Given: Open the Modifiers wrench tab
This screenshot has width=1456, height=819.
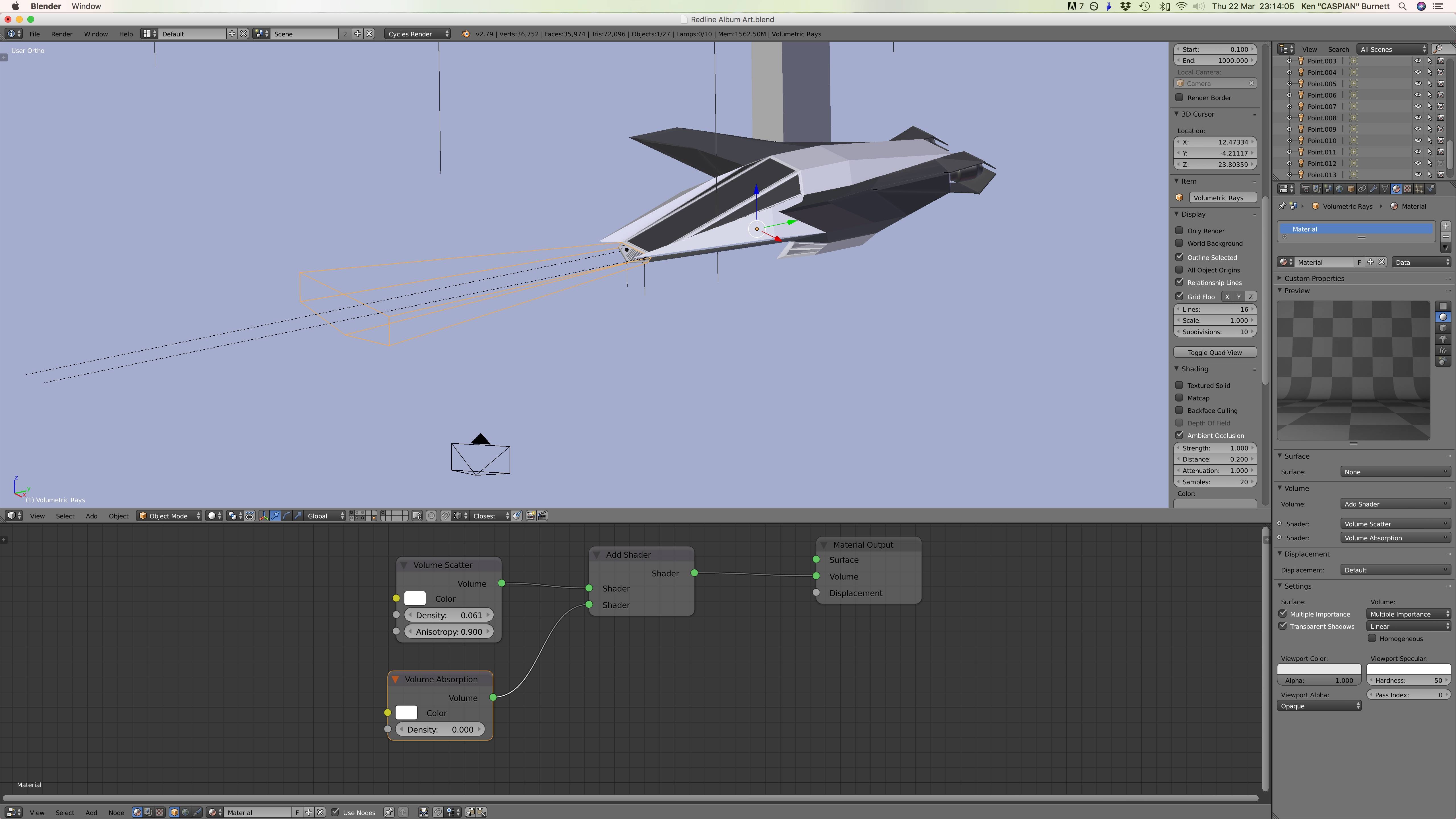Looking at the screenshot, I should click(1374, 189).
